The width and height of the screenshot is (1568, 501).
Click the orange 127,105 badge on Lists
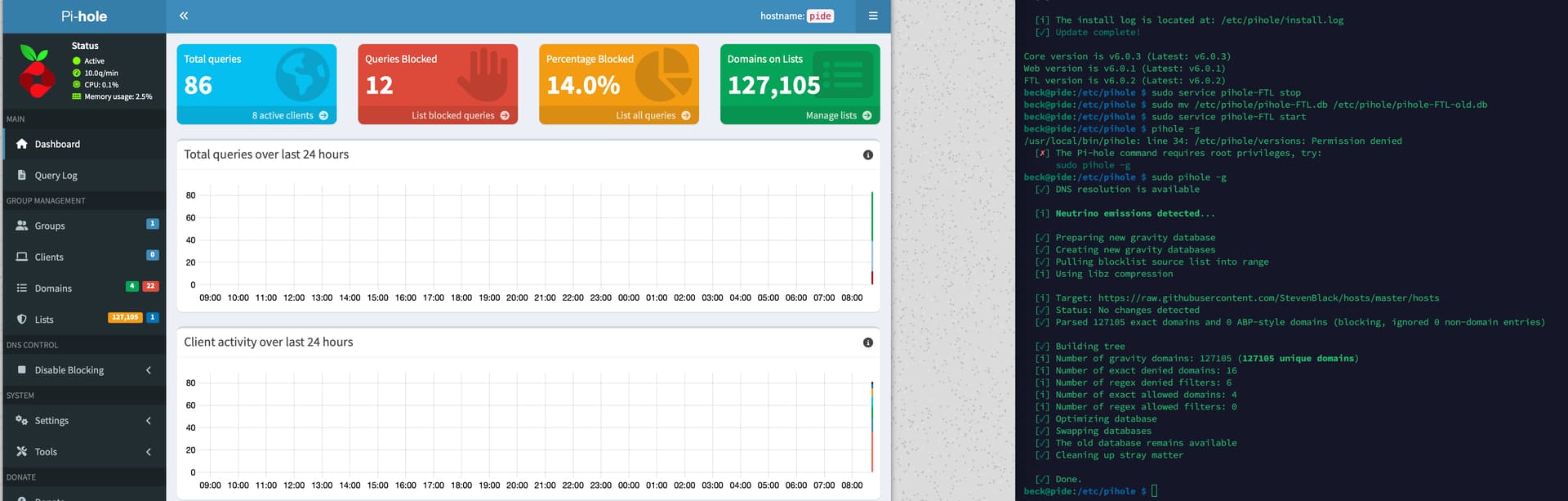point(125,317)
